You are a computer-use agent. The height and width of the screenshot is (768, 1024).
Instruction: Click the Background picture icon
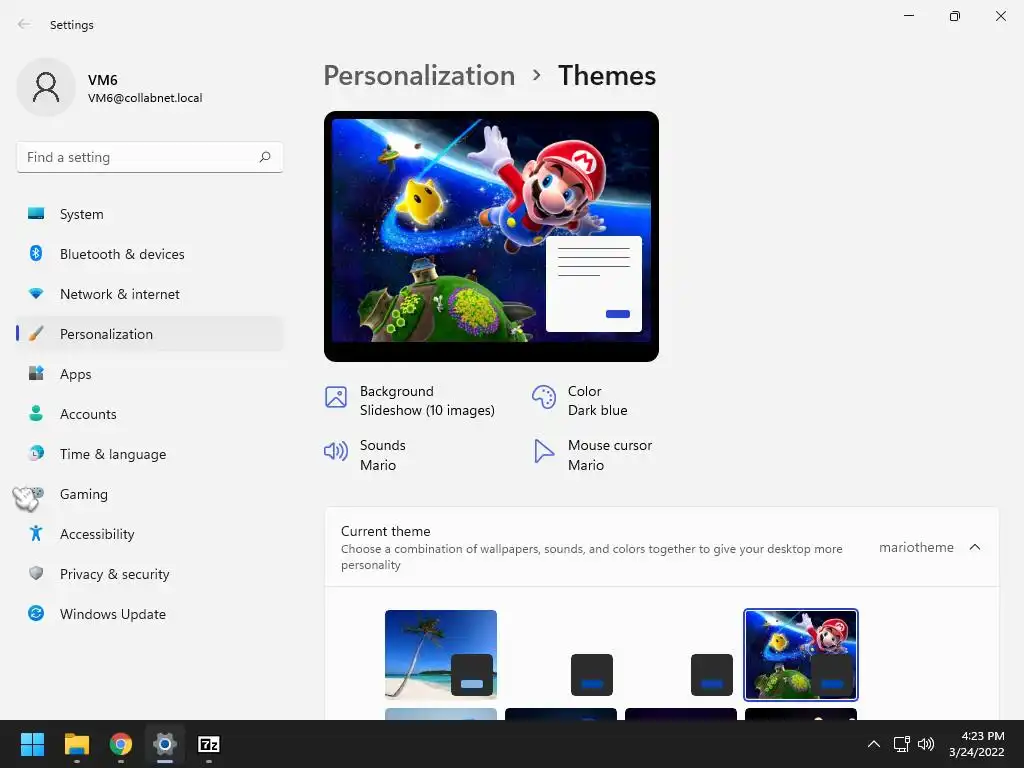click(x=336, y=397)
